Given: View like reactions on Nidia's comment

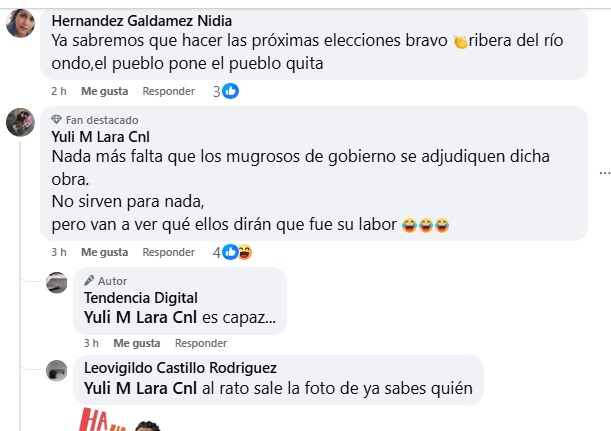Looking at the screenshot, I should point(230,91).
